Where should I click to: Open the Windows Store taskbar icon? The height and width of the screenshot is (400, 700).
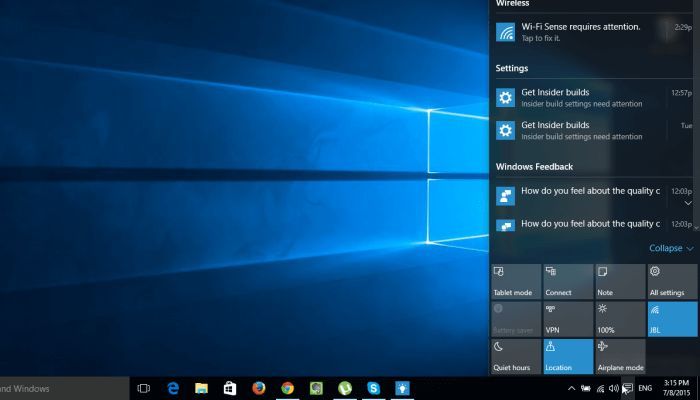[229, 388]
